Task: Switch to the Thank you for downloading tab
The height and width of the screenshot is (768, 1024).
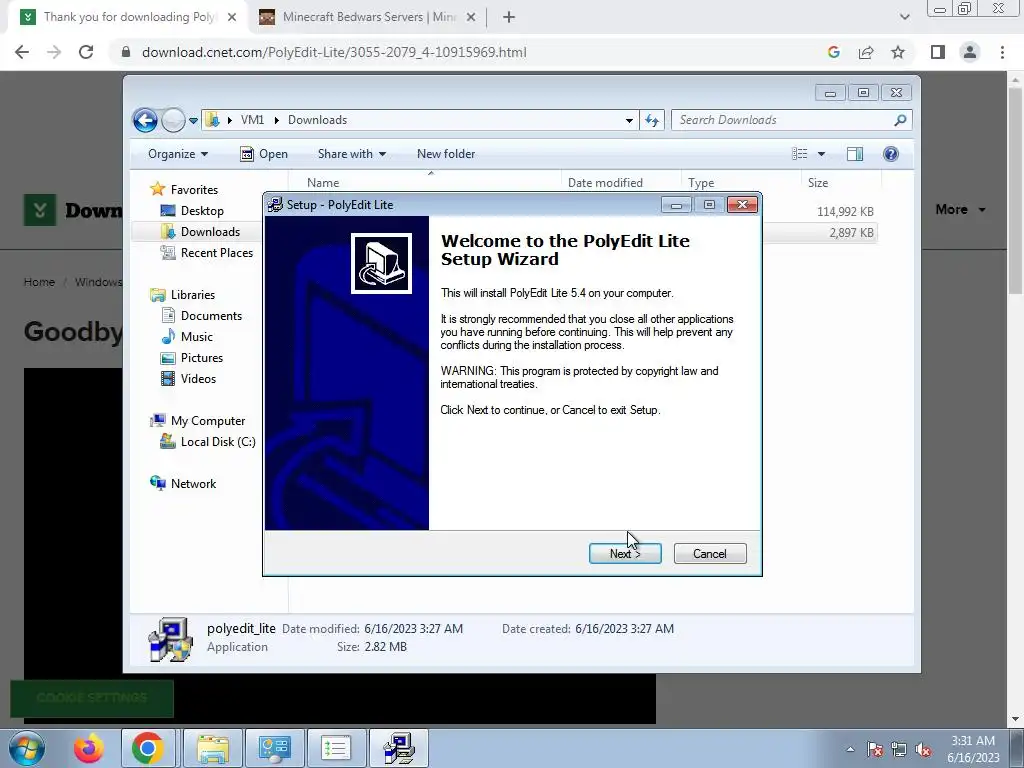Action: (129, 17)
